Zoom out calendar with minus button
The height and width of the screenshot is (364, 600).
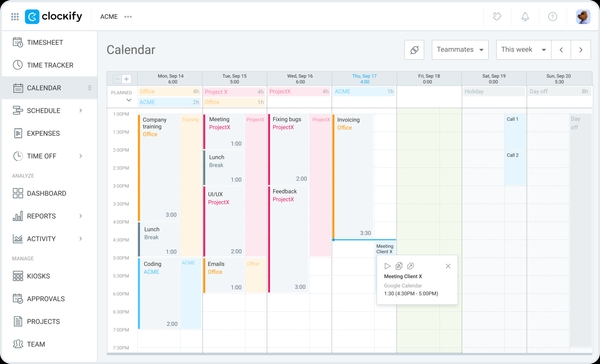pyautogui.click(x=117, y=79)
